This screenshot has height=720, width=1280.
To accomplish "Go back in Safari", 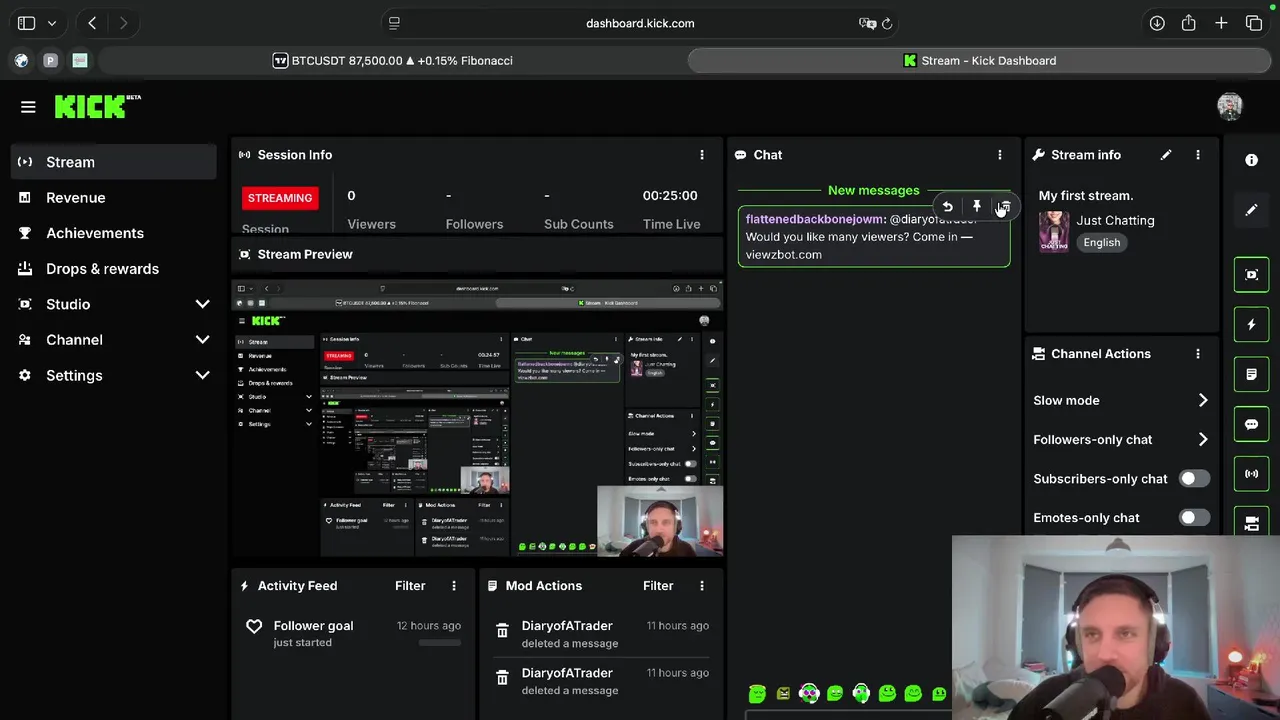I will [x=92, y=23].
